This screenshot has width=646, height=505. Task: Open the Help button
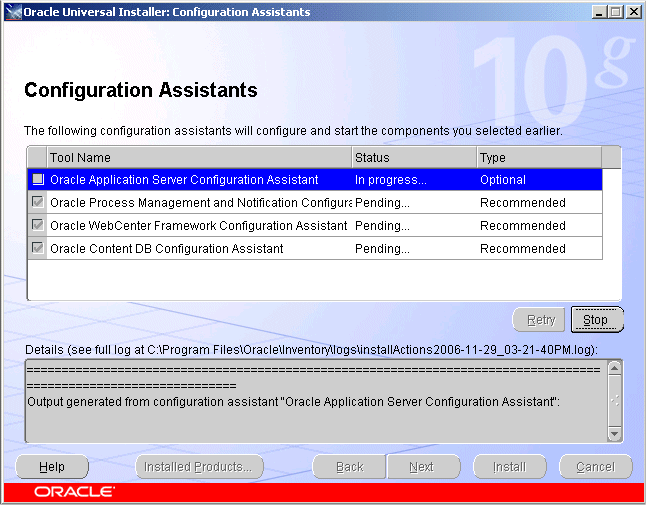52,467
